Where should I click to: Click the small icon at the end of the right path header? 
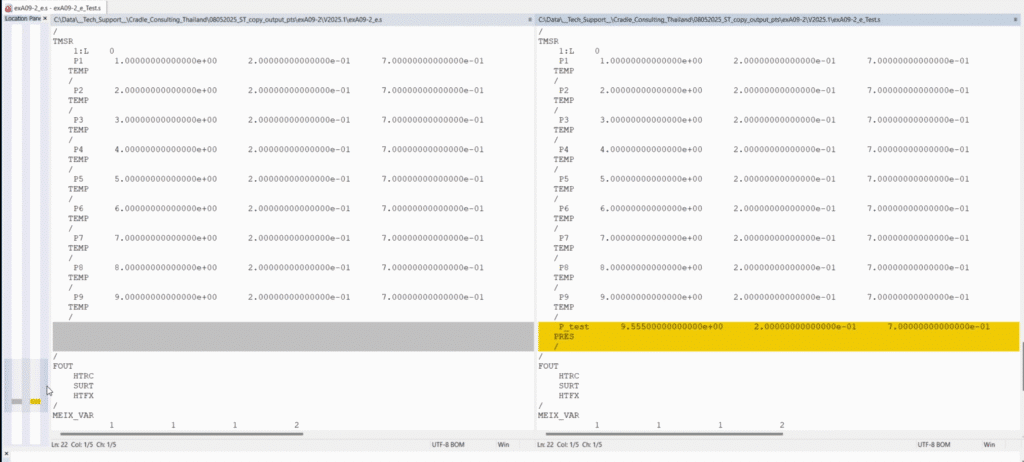(x=1015, y=20)
